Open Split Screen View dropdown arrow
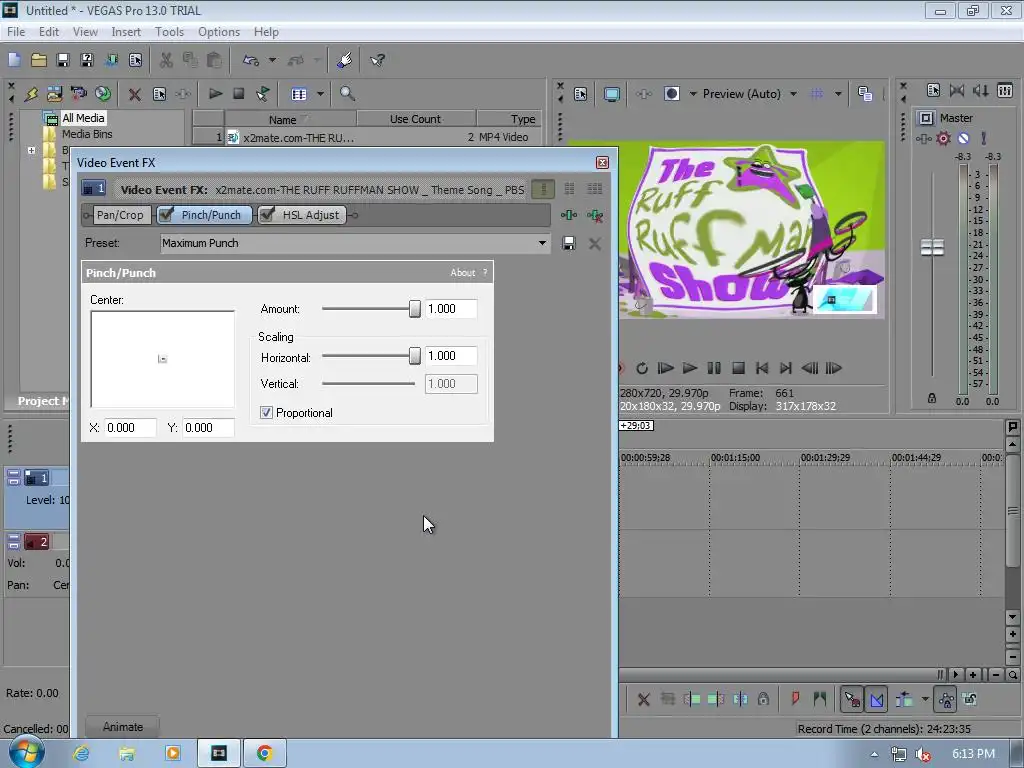Viewport: 1024px width, 768px height. 693,94
